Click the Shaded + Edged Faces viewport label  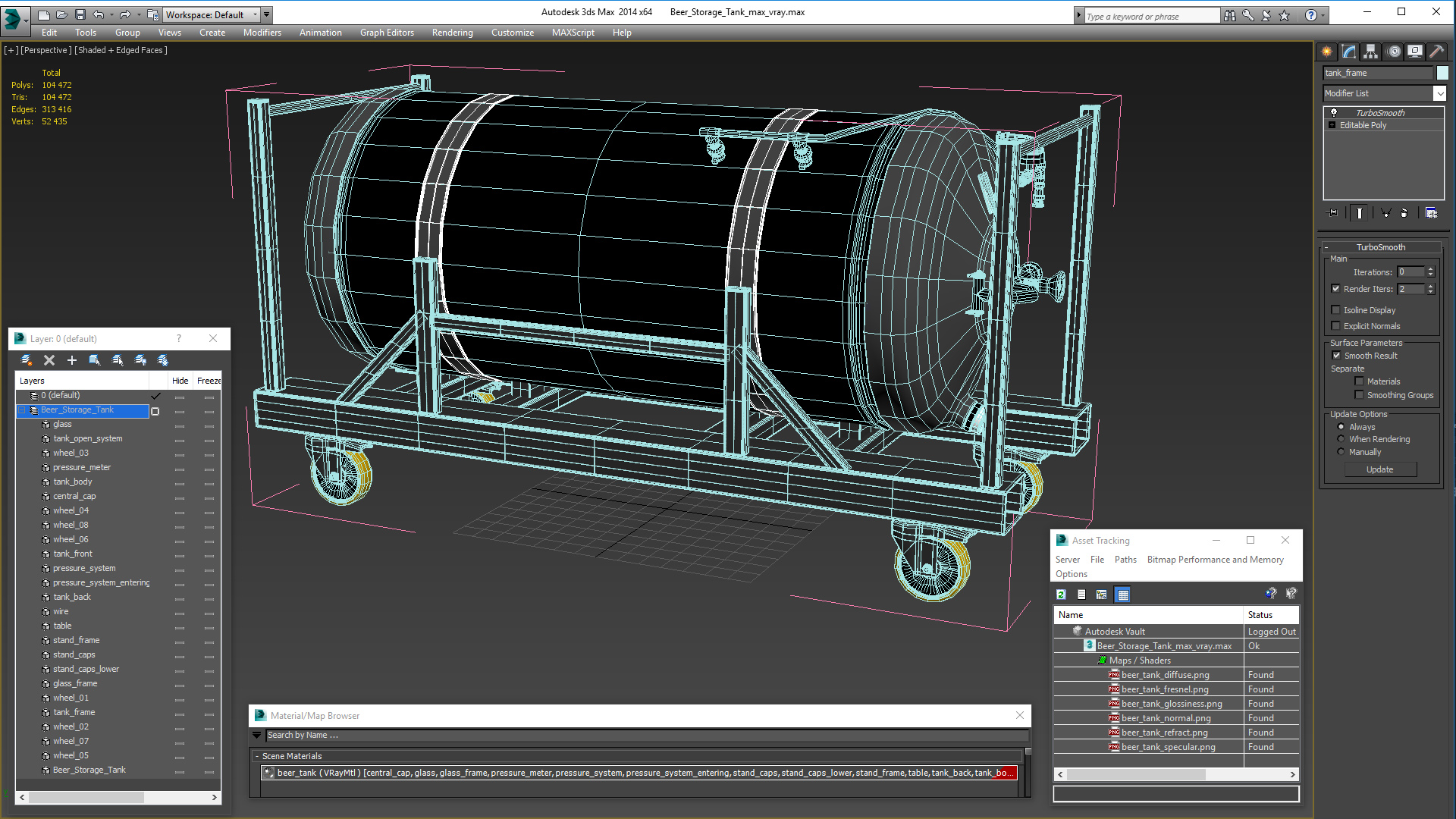(x=121, y=50)
